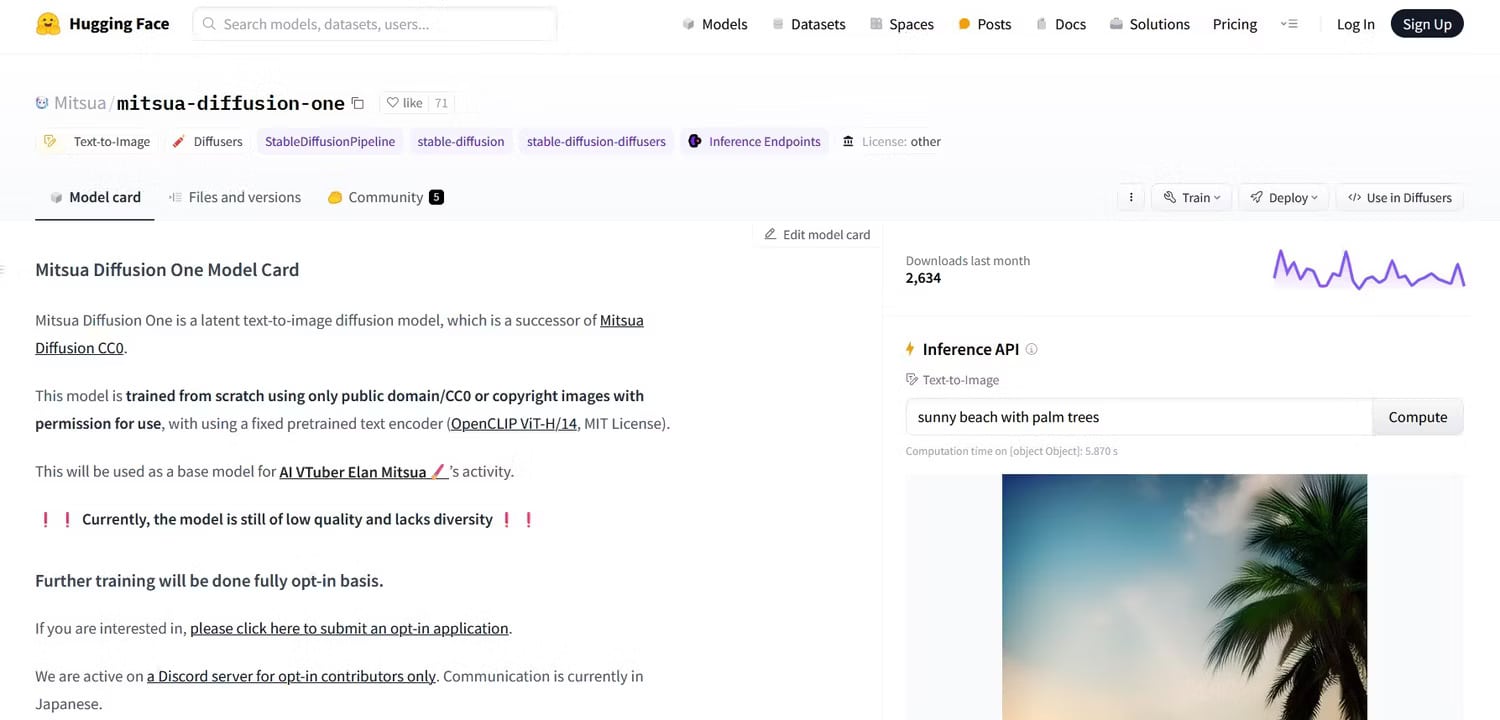Open the Community tab
1500x720 pixels.
pyautogui.click(x=385, y=197)
